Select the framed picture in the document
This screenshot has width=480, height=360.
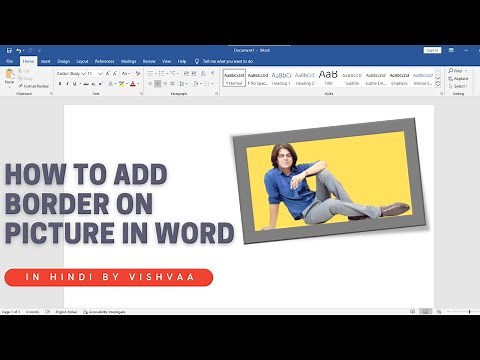329,181
